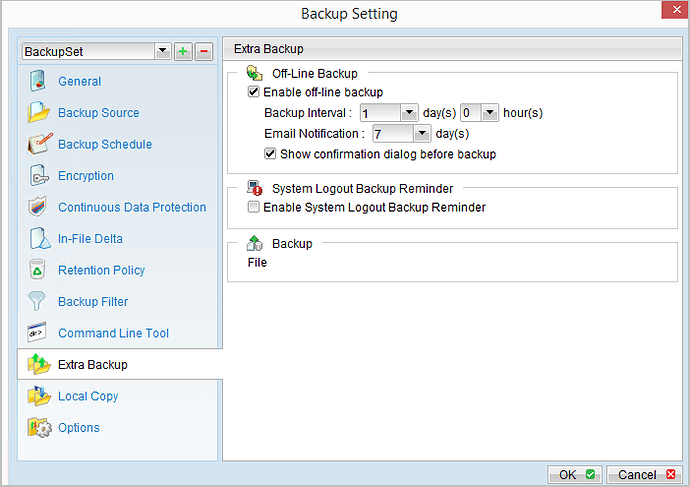The width and height of the screenshot is (690, 487).
Task: Uncheck Enable off-line backup checkbox
Action: pos(254,92)
